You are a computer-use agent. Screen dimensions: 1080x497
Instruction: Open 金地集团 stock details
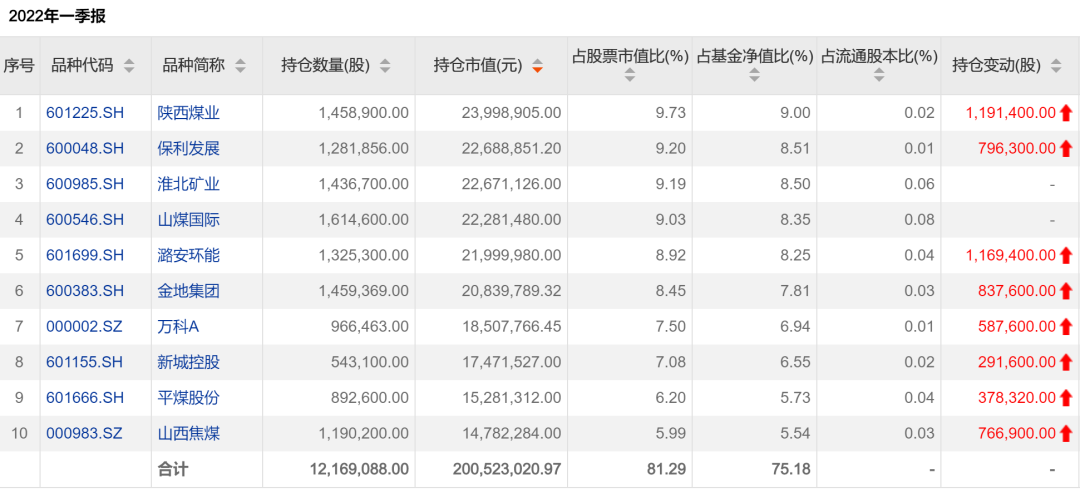[x=188, y=291]
